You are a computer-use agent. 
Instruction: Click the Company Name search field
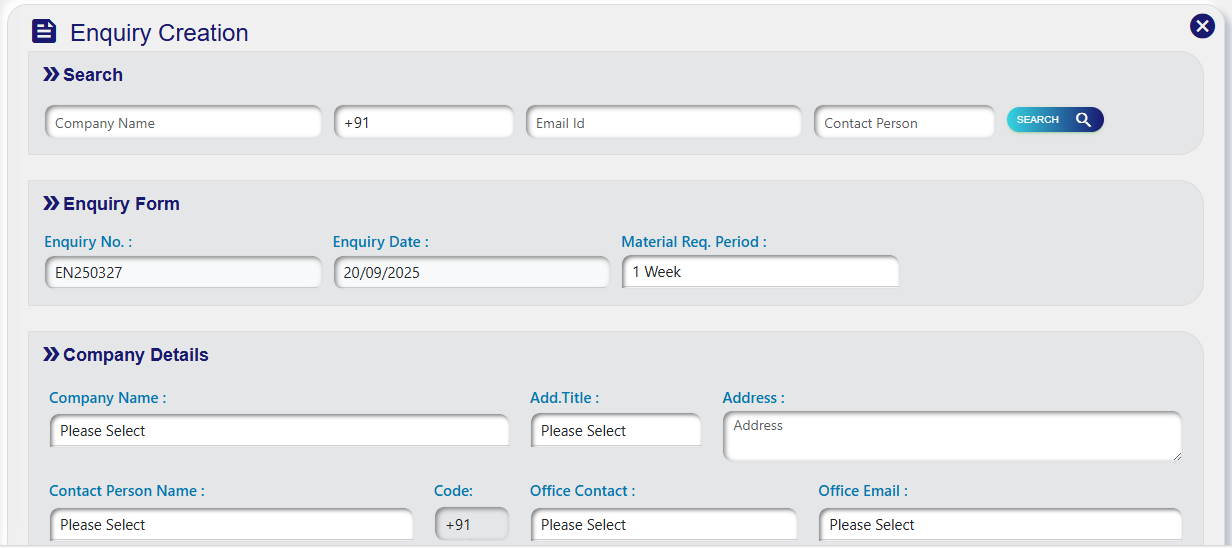pyautogui.click(x=183, y=123)
